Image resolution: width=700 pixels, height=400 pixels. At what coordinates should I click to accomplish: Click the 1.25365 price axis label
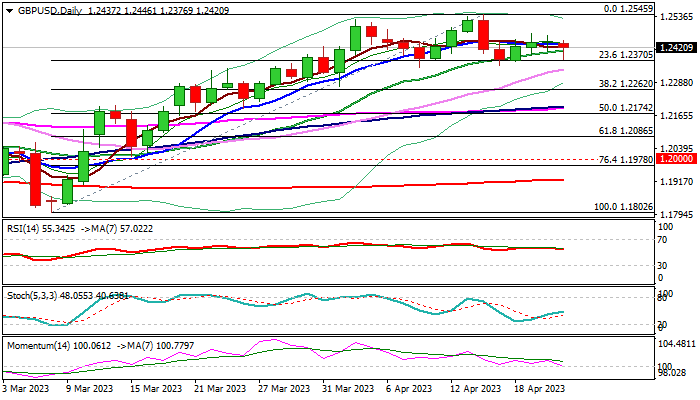pos(677,17)
